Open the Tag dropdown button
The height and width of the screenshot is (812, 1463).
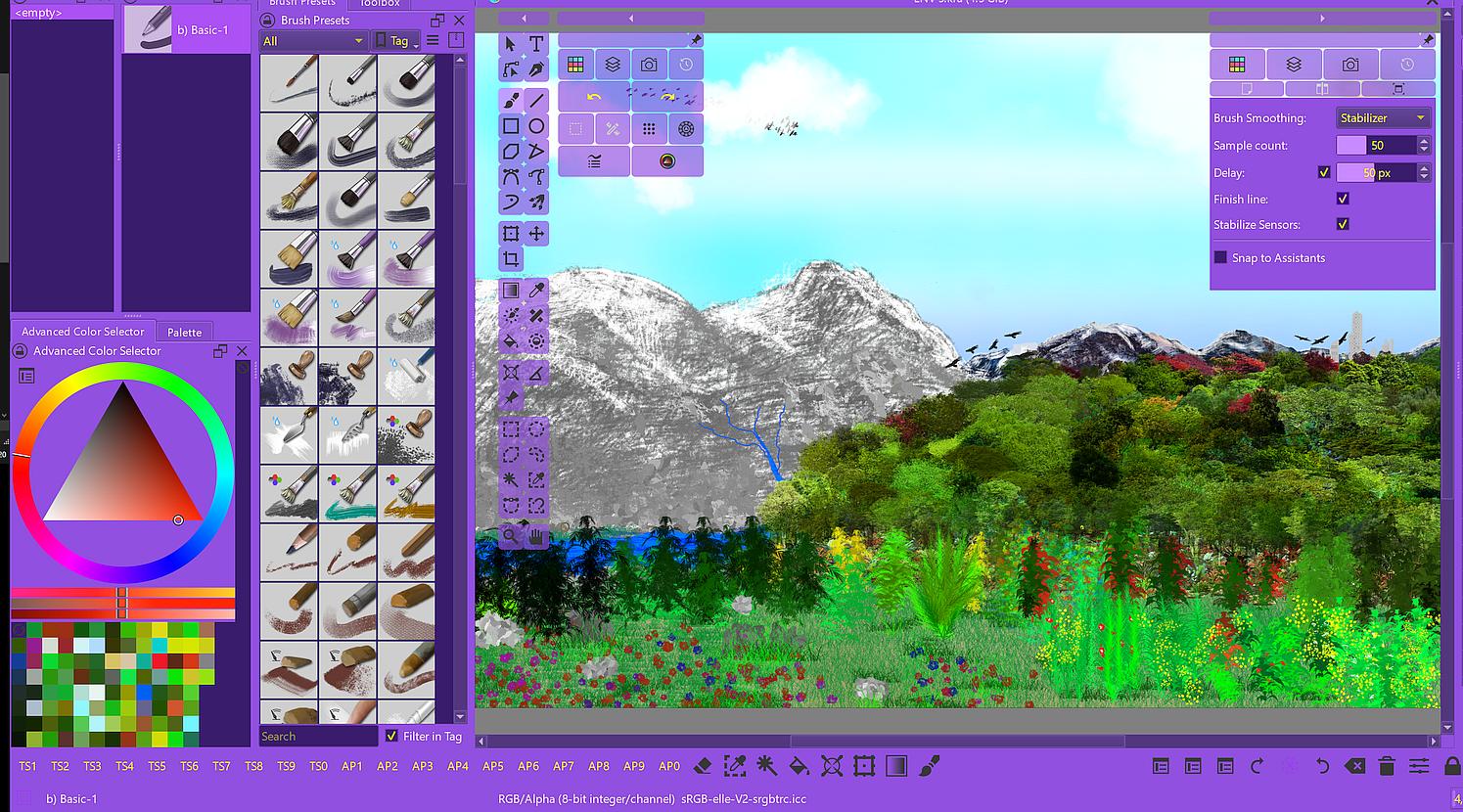[x=397, y=40]
